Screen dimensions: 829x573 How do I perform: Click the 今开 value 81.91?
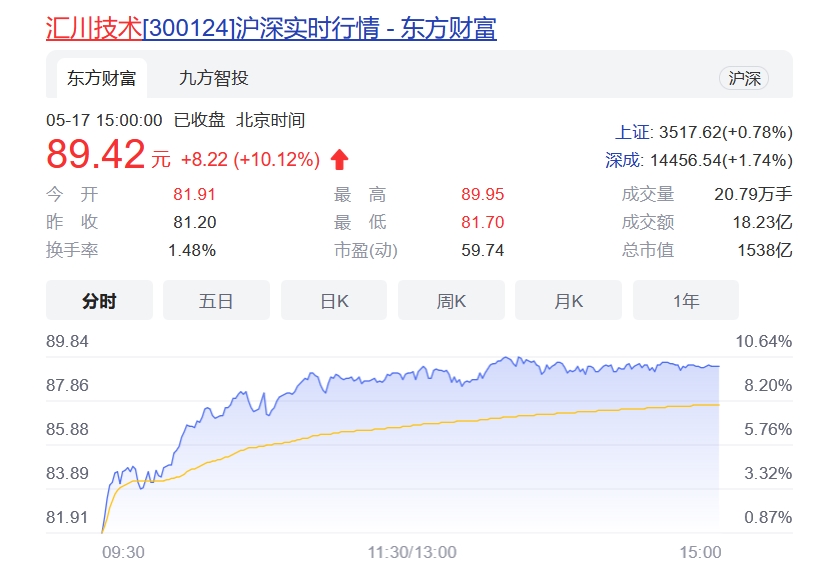[195, 194]
